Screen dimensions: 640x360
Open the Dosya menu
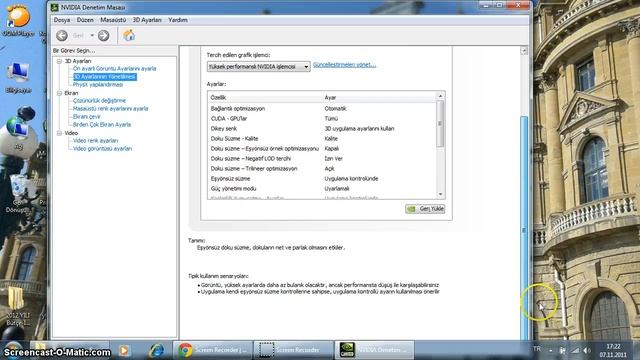pyautogui.click(x=62, y=20)
